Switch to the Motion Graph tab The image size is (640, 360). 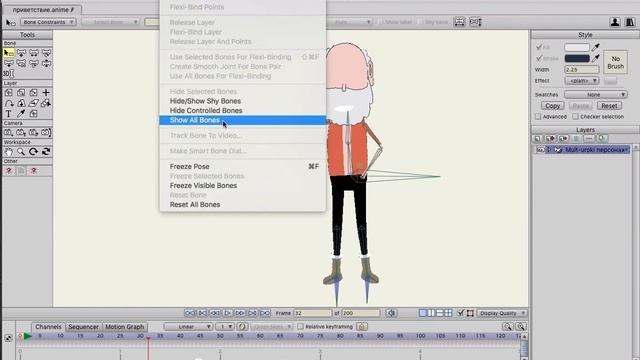pyautogui.click(x=124, y=327)
